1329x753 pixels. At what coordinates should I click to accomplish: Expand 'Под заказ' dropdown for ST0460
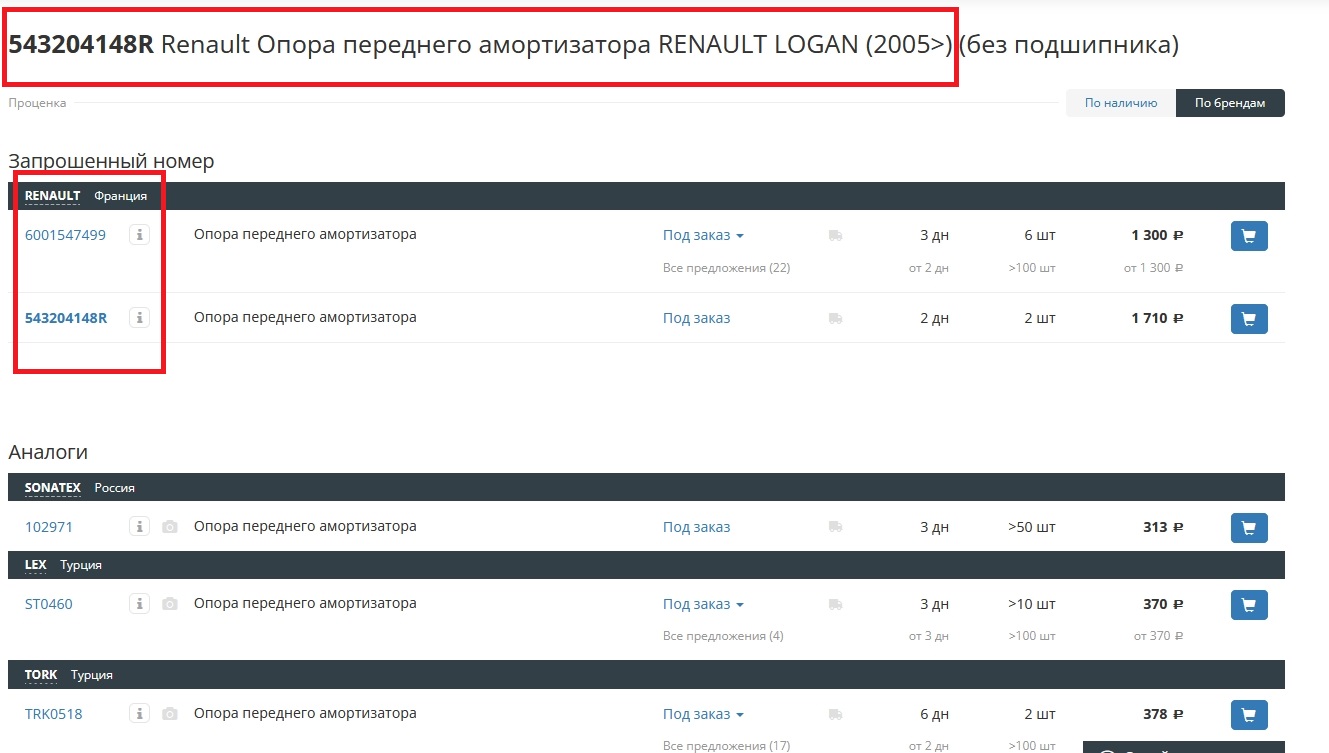pyautogui.click(x=703, y=604)
